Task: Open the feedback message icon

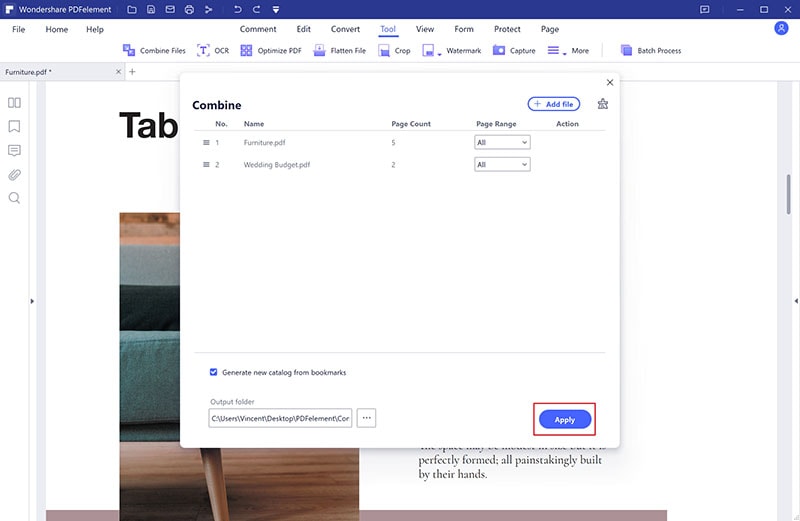Action: [705, 9]
